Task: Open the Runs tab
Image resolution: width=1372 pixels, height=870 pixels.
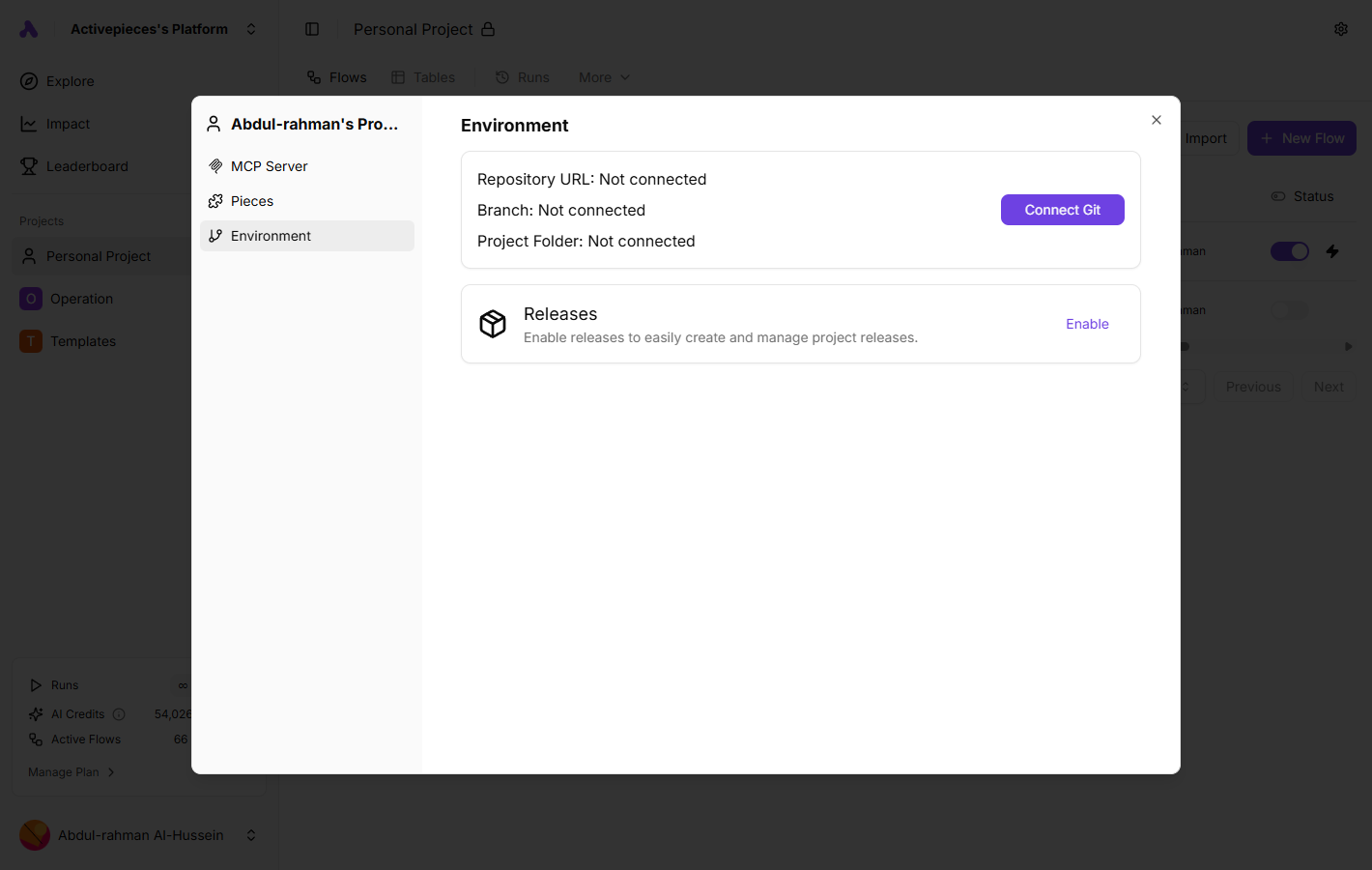Action: 522,76
